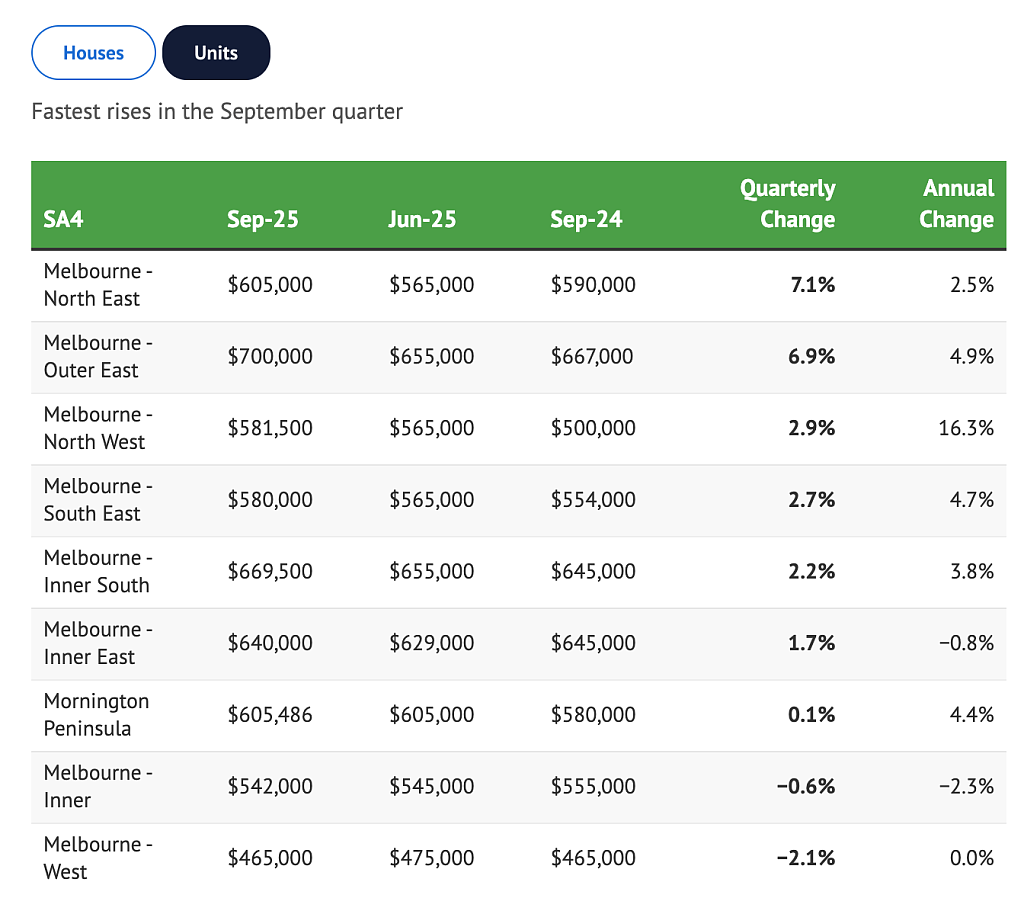Select the Units tab
The image size is (1024, 898).
pyautogui.click(x=216, y=53)
